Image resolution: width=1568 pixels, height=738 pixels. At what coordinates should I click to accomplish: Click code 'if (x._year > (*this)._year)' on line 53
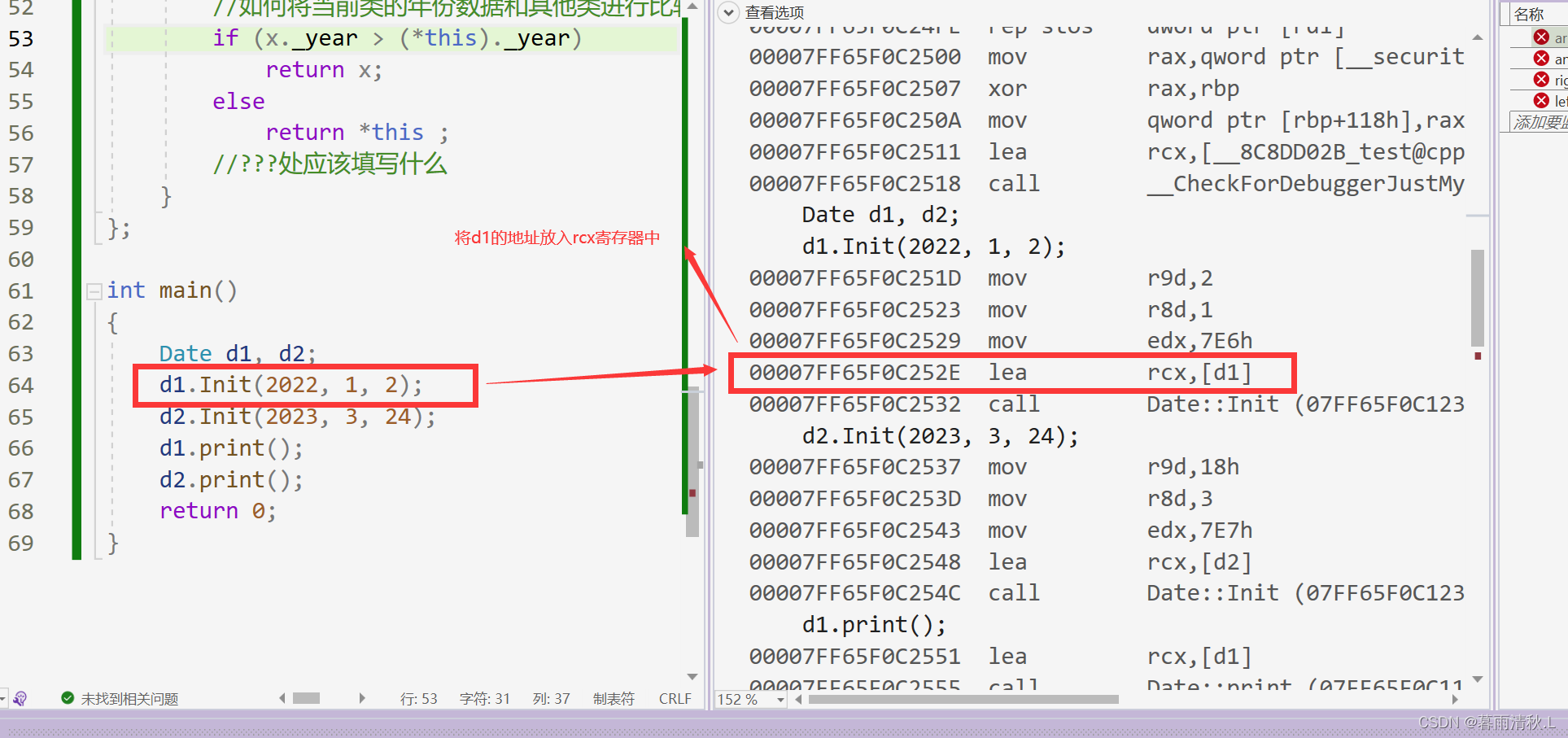point(397,38)
